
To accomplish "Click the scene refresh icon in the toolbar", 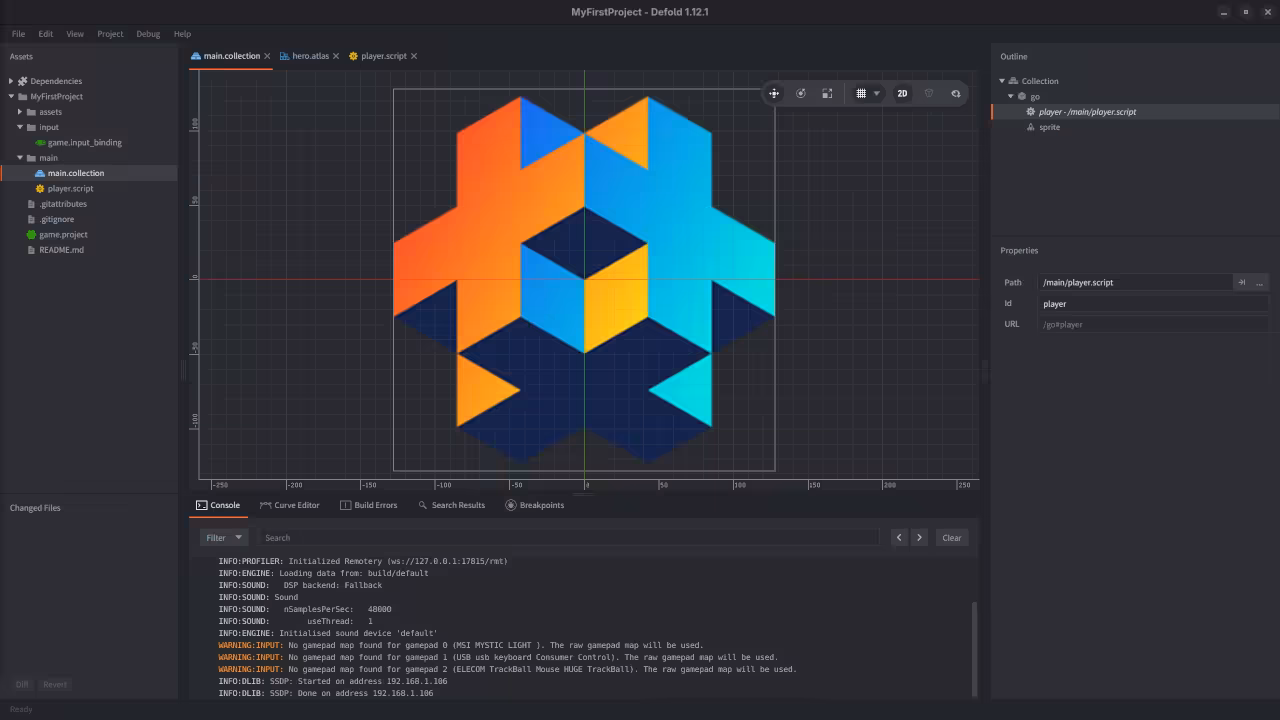I will (x=956, y=93).
